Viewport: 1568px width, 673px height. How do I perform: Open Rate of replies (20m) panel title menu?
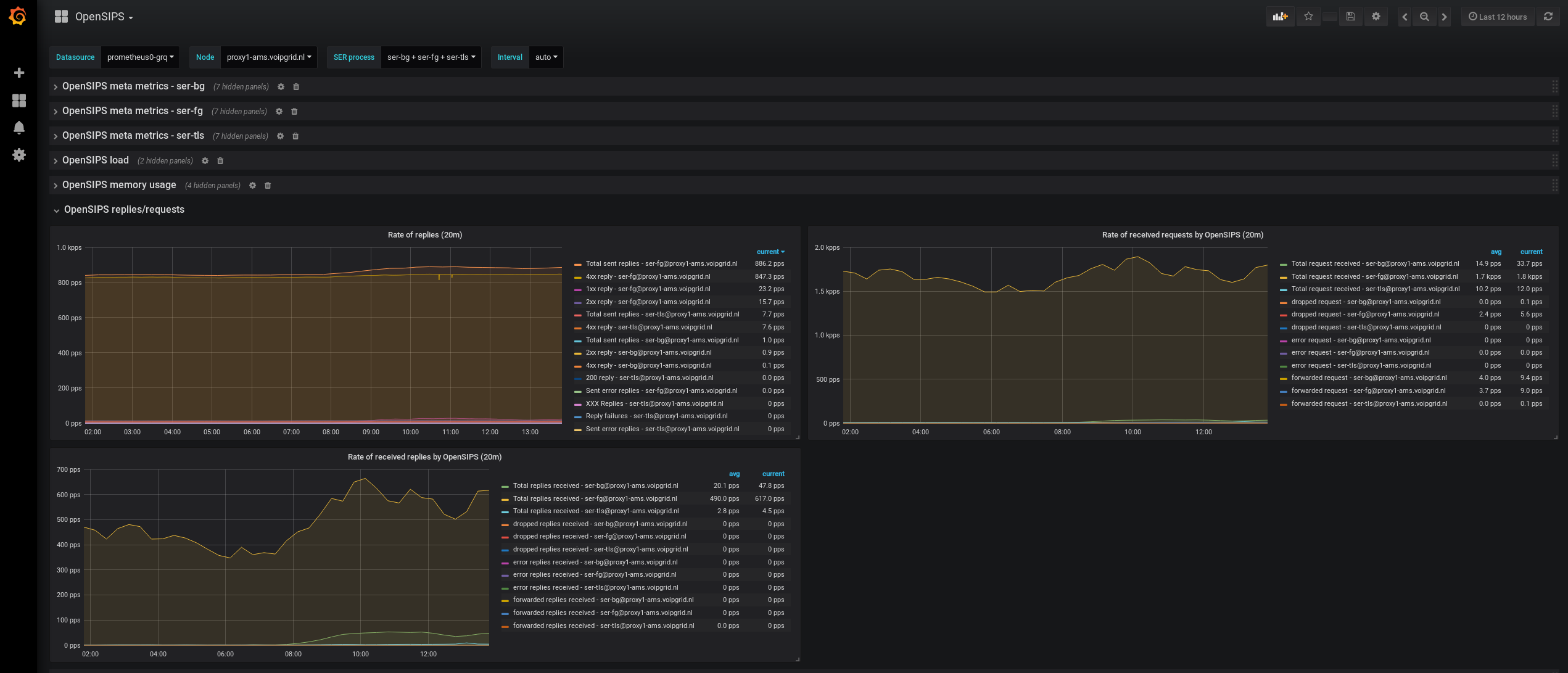coord(424,235)
